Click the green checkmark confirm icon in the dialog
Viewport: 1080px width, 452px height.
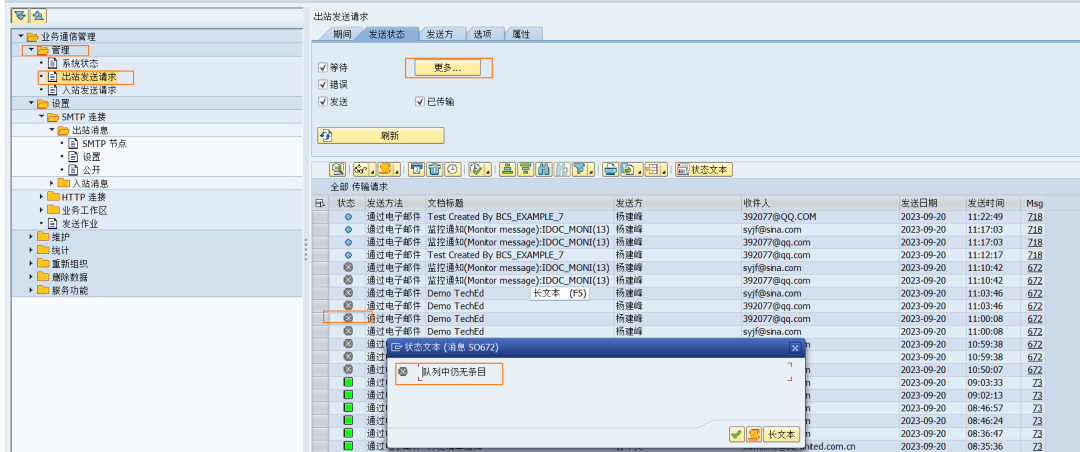click(737, 435)
